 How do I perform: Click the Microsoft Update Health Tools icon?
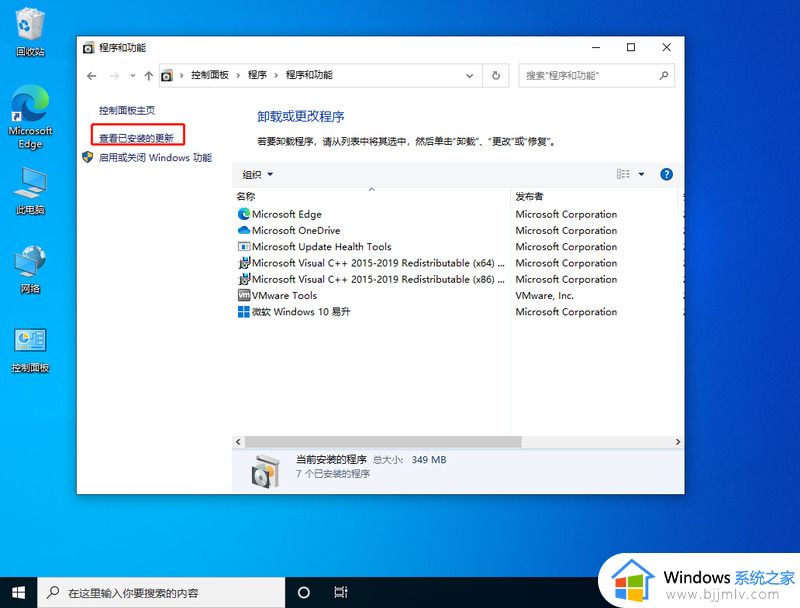(x=244, y=247)
